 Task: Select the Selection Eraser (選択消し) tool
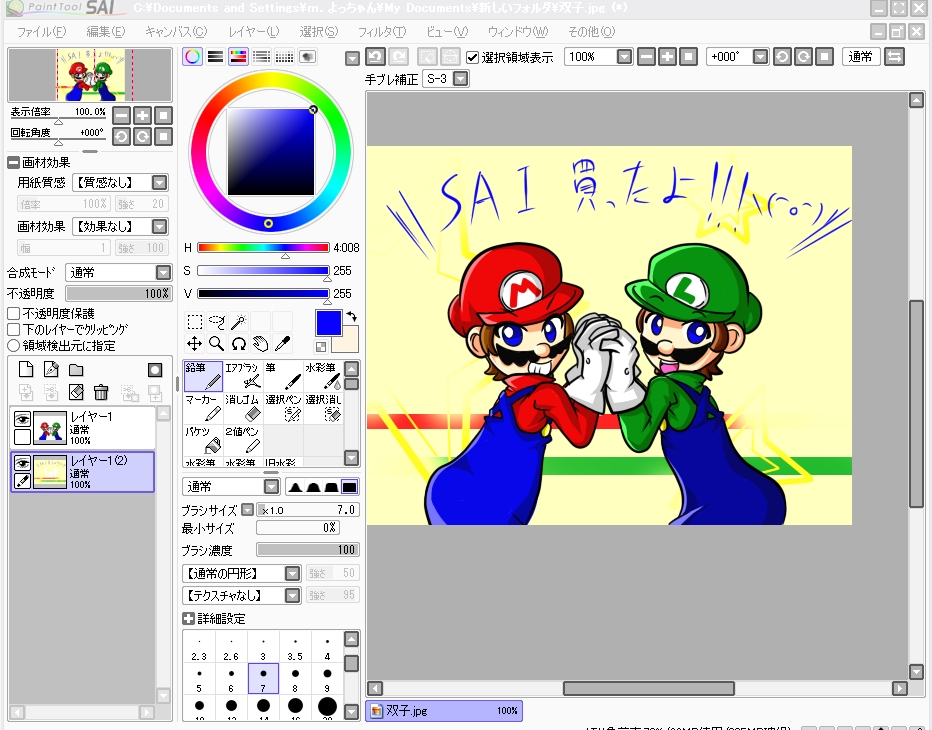(x=323, y=408)
